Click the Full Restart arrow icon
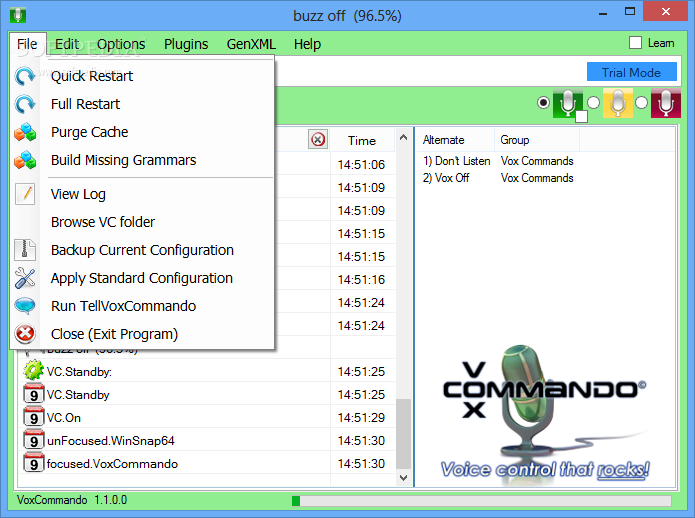The height and width of the screenshot is (518, 695). click(25, 104)
